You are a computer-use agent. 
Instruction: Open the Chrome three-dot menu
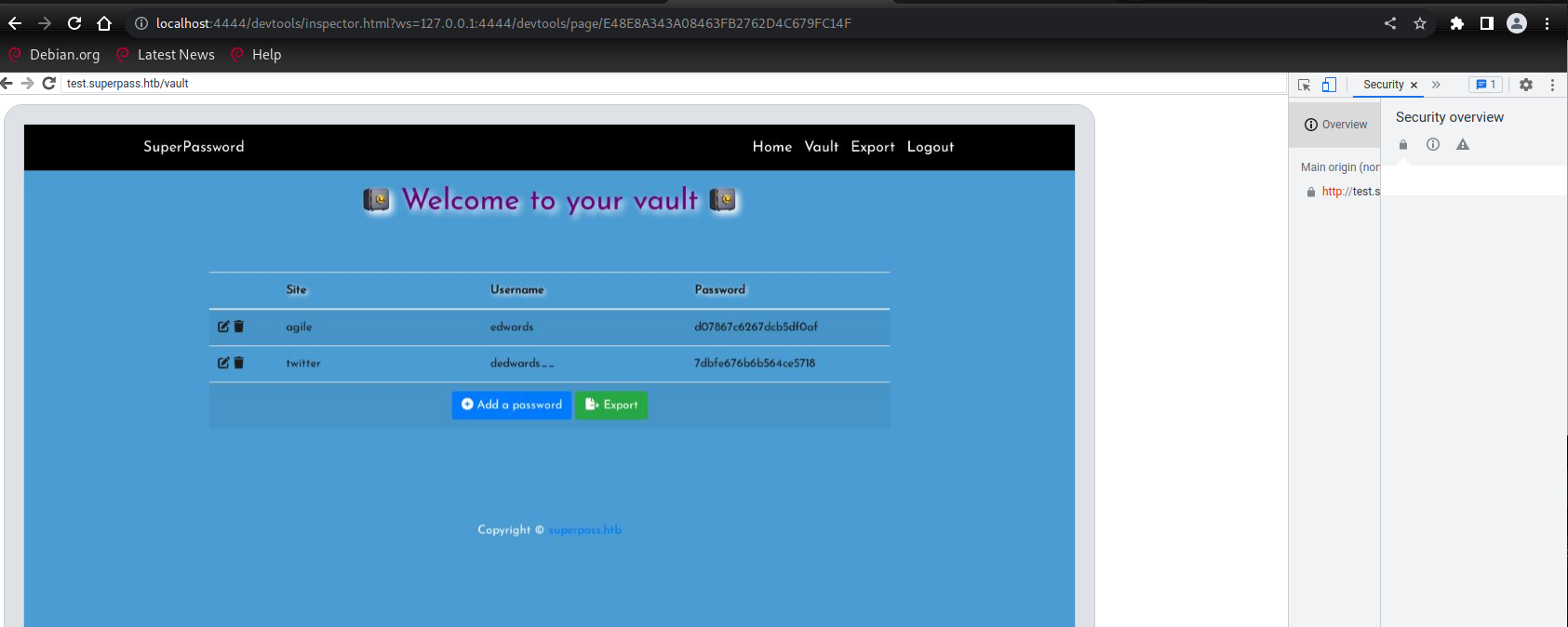point(1547,23)
